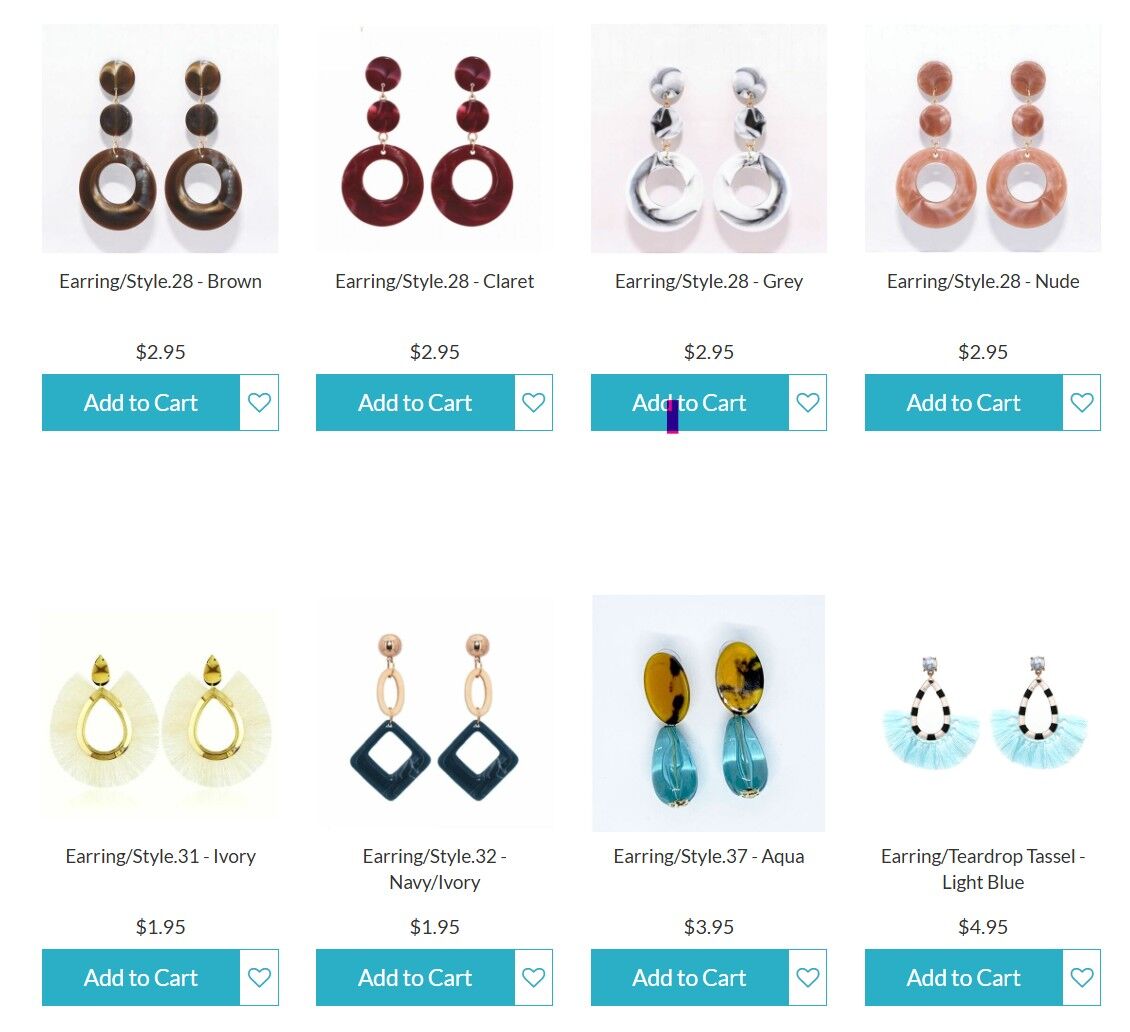View the aqua bead earrings photo
The image size is (1130, 1032).
[708, 713]
